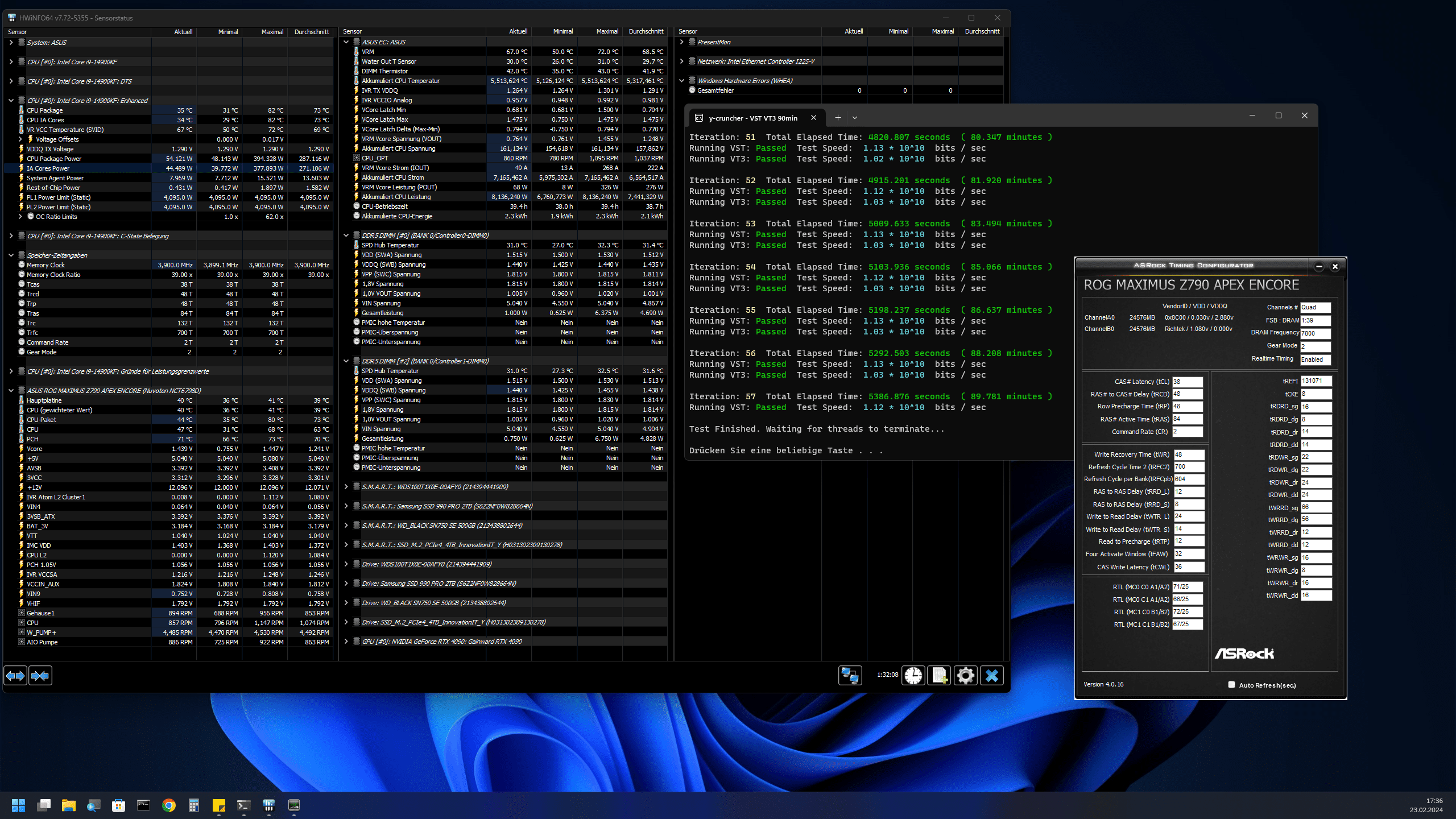
Task: Click the tREFI value field
Action: tap(1316, 381)
